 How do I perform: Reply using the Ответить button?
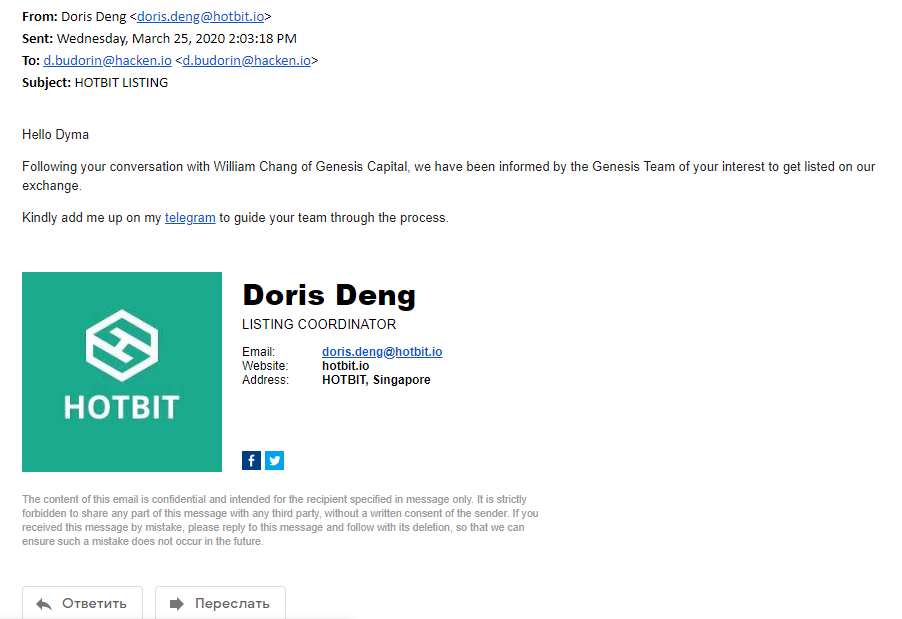pyautogui.click(x=82, y=602)
